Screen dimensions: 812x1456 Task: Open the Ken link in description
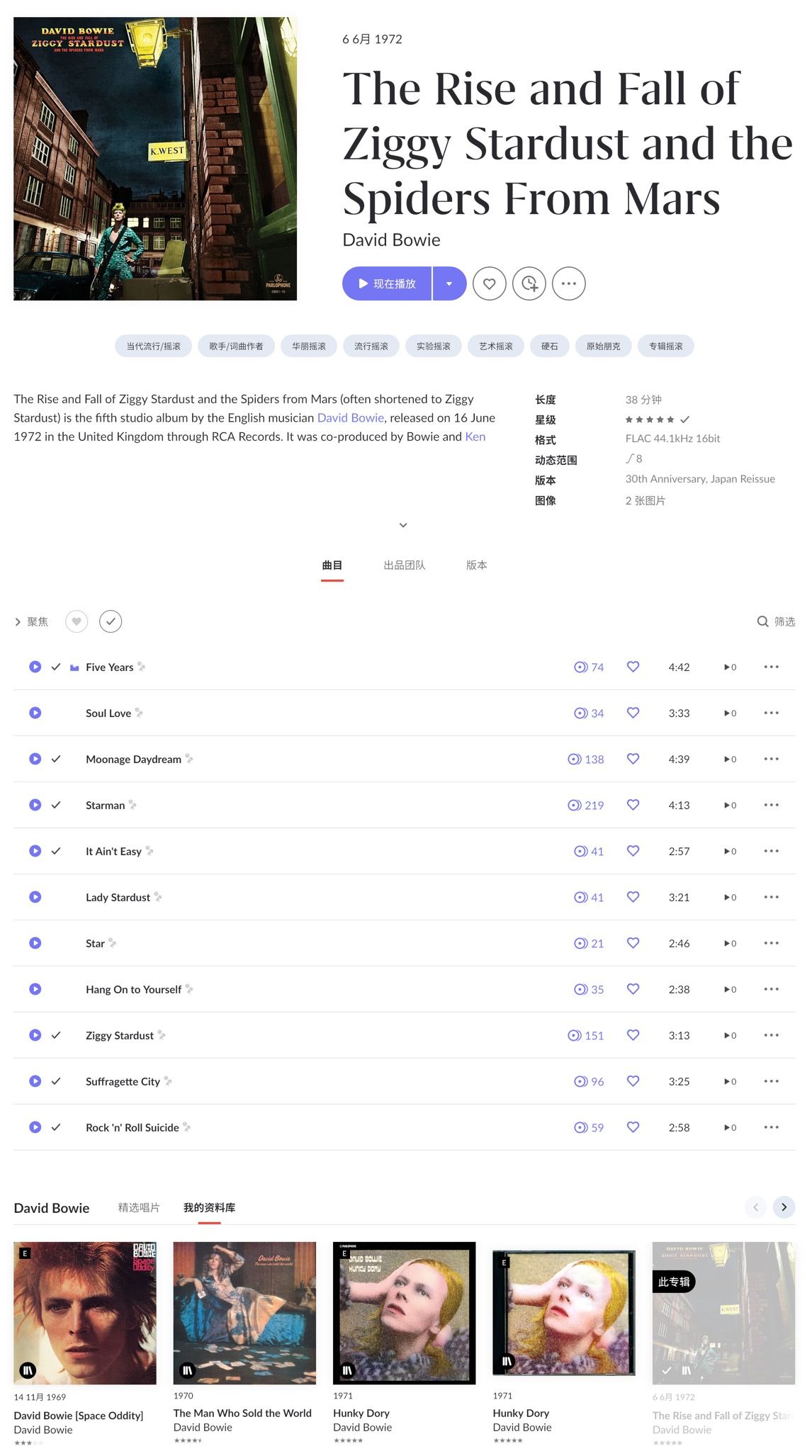pos(475,436)
